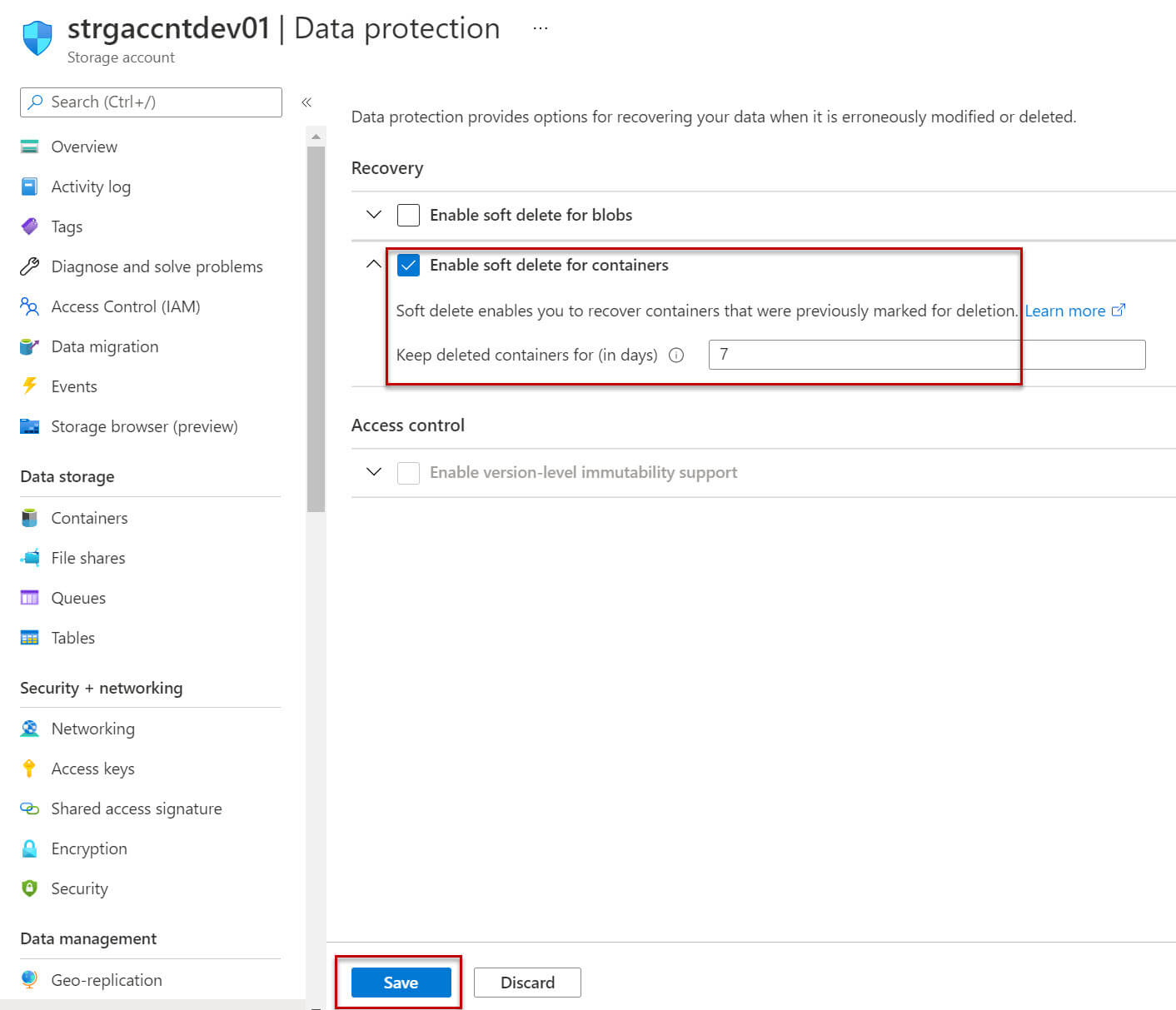Enable version-level immutability support
Screen dimensions: 1176x1010
tap(408, 472)
